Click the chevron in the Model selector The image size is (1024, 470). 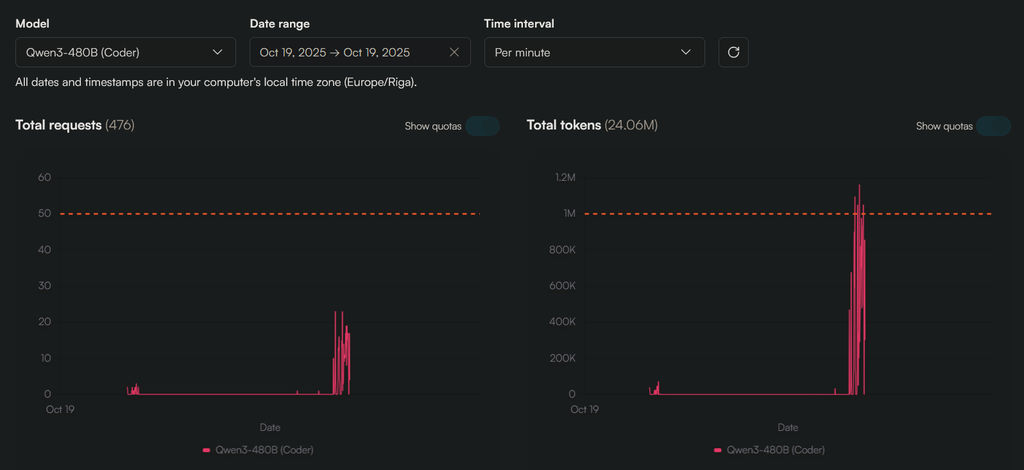point(218,52)
